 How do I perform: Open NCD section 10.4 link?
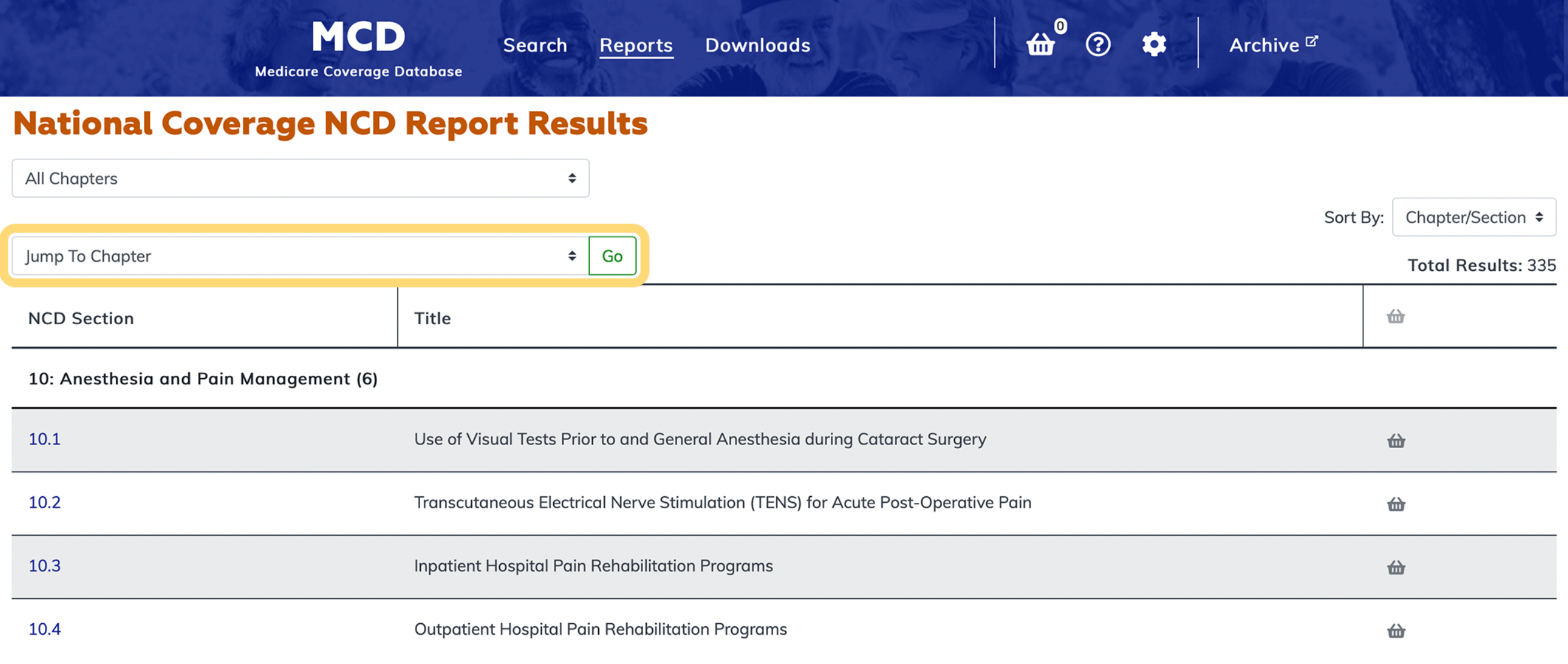(44, 629)
